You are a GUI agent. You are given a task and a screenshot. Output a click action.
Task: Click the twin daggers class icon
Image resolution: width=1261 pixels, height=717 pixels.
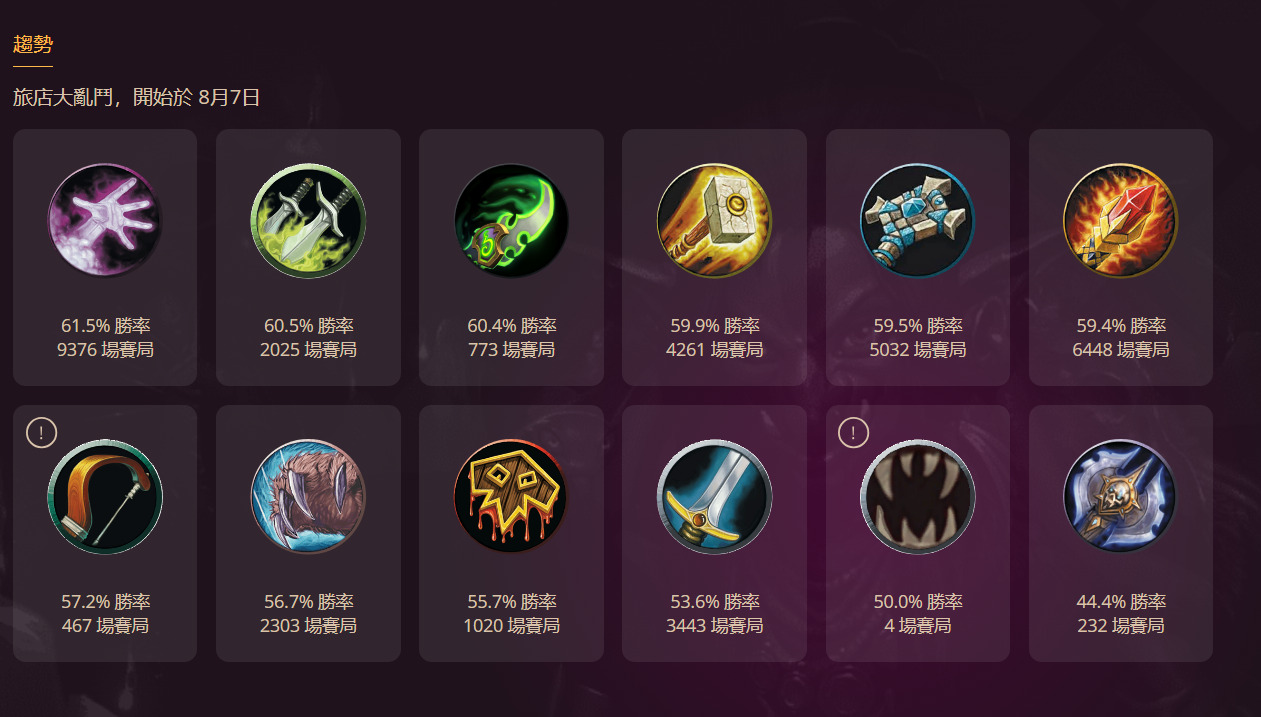tap(308, 221)
